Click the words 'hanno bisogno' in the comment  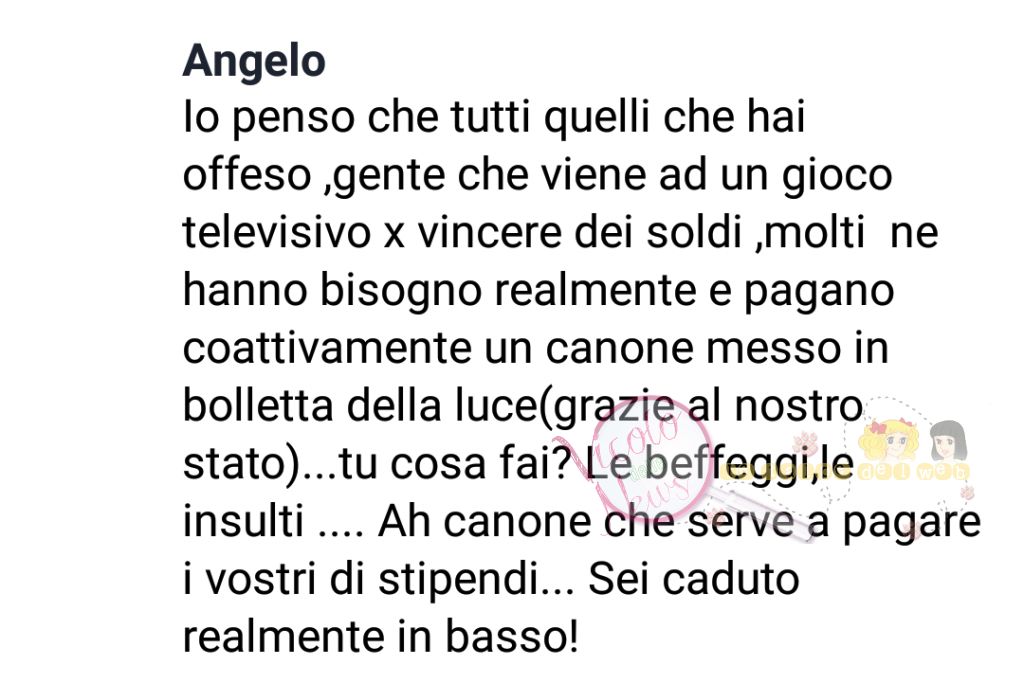coord(332,290)
